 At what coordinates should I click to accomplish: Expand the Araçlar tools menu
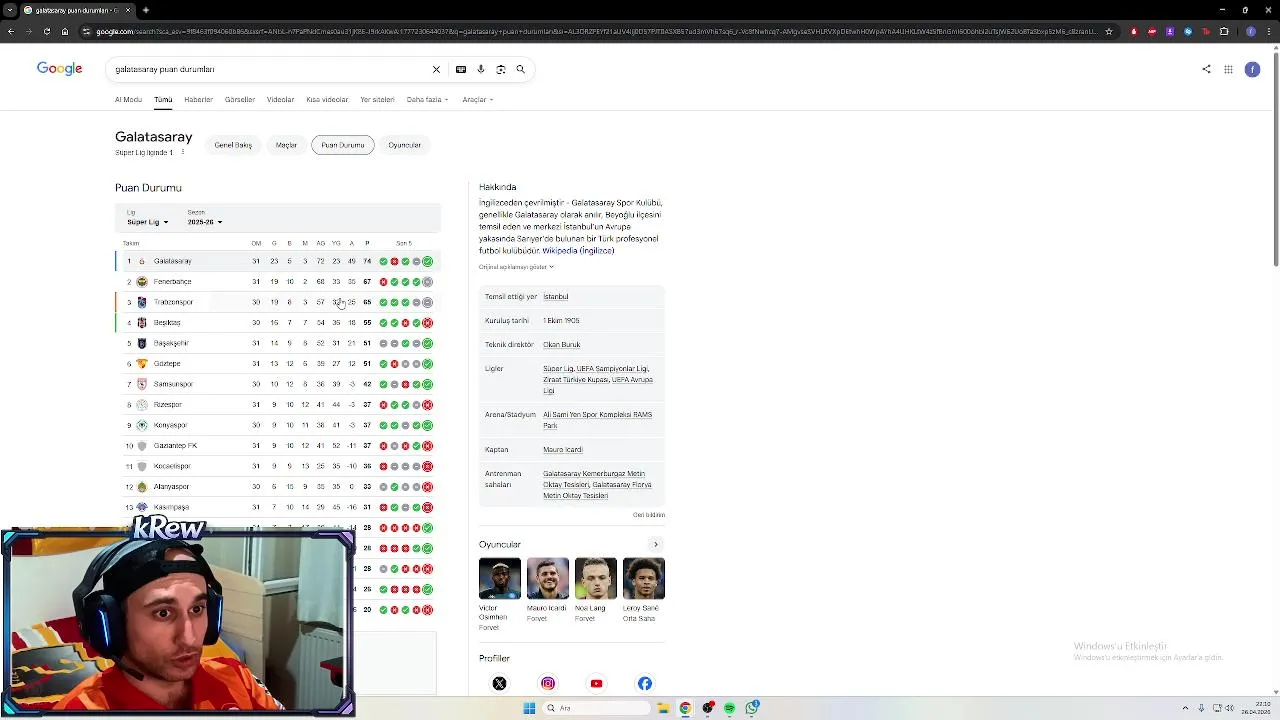coord(478,100)
